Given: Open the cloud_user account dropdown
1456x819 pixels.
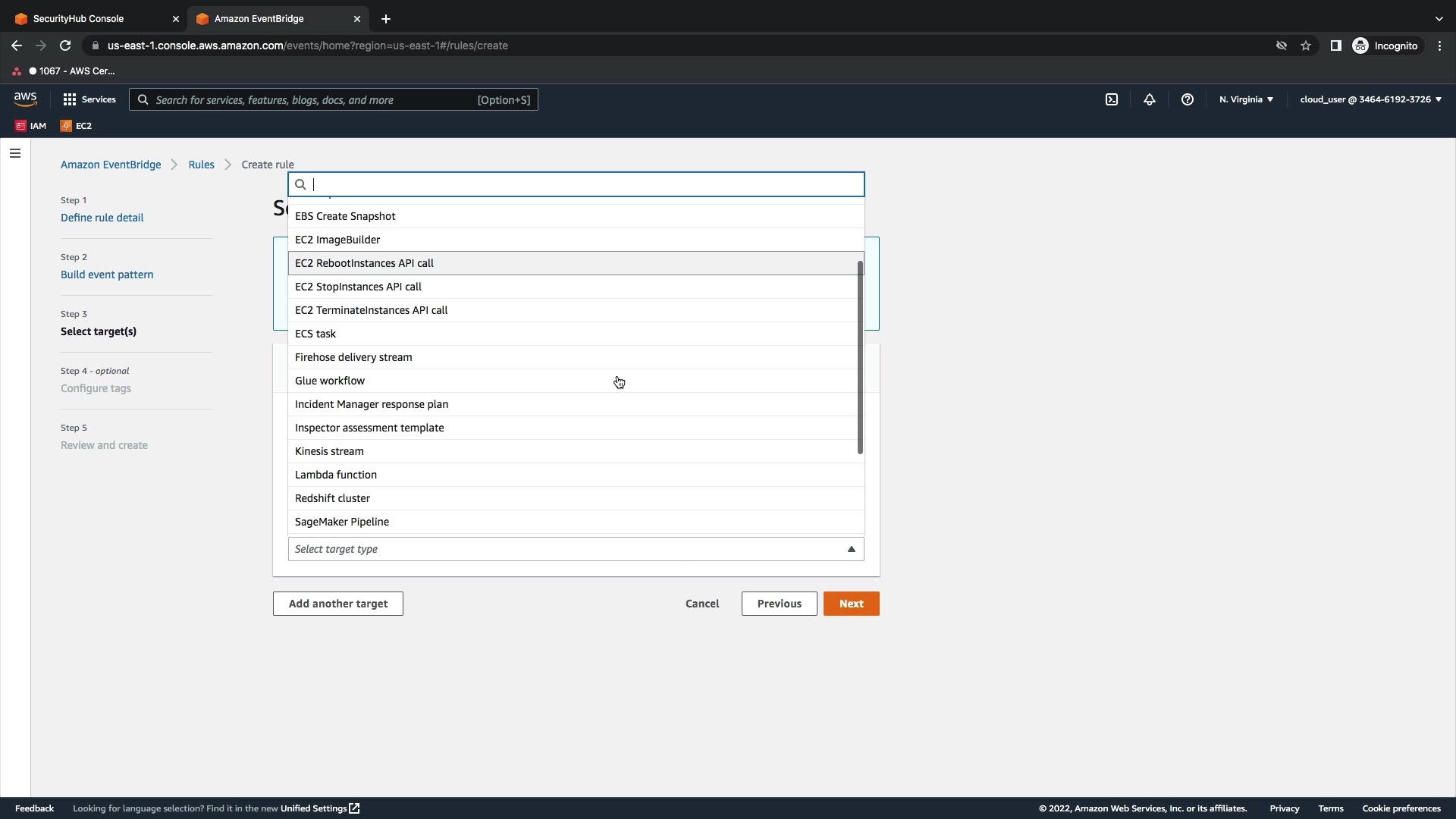Looking at the screenshot, I should (1370, 99).
